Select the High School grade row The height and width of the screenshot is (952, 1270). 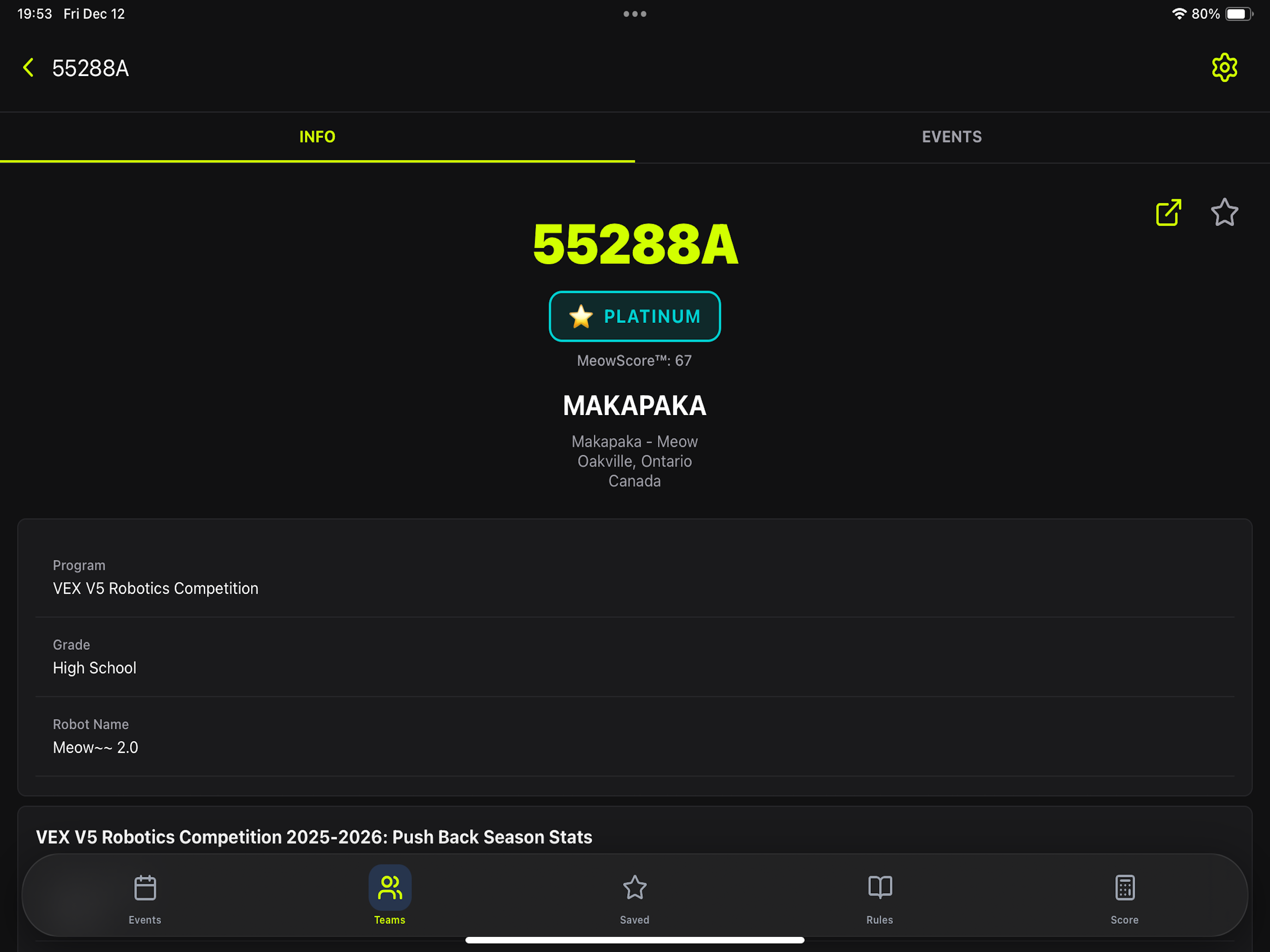[635, 657]
